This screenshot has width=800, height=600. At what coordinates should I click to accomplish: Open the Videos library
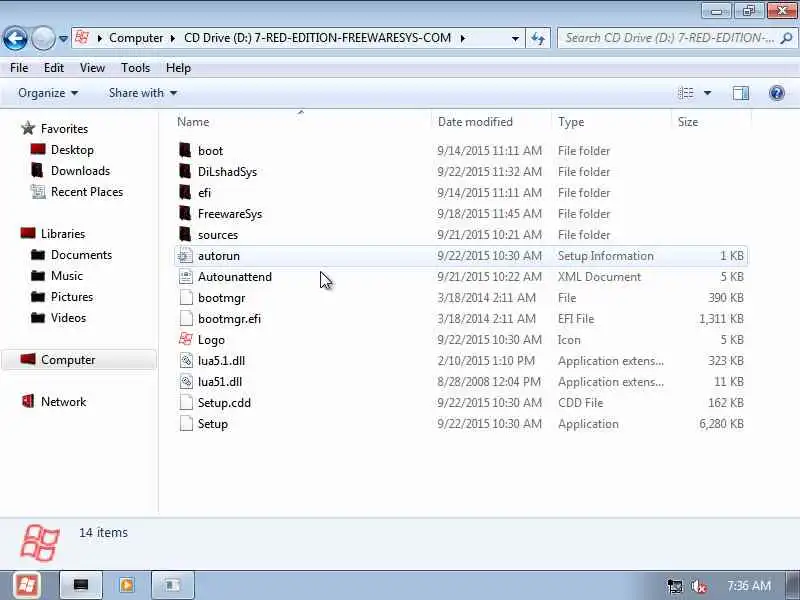pos(68,317)
